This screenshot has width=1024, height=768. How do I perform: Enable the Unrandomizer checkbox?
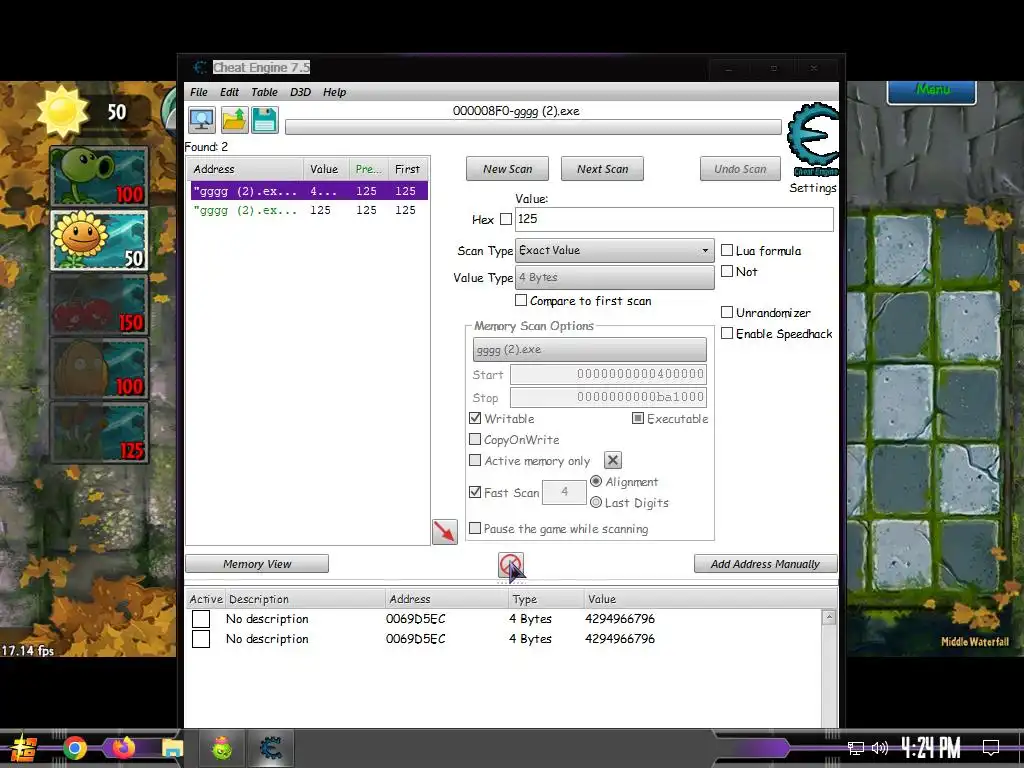point(727,312)
